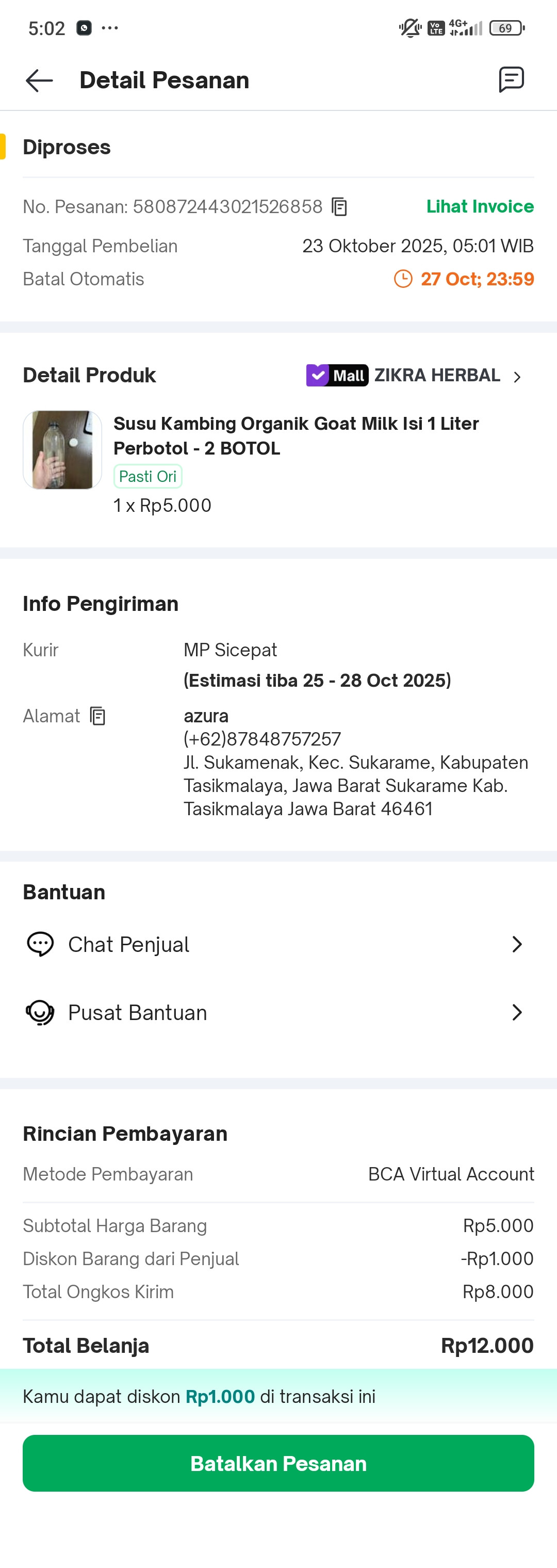The width and height of the screenshot is (557, 1568).
Task: Open the Lihat Invoice link
Action: point(480,206)
